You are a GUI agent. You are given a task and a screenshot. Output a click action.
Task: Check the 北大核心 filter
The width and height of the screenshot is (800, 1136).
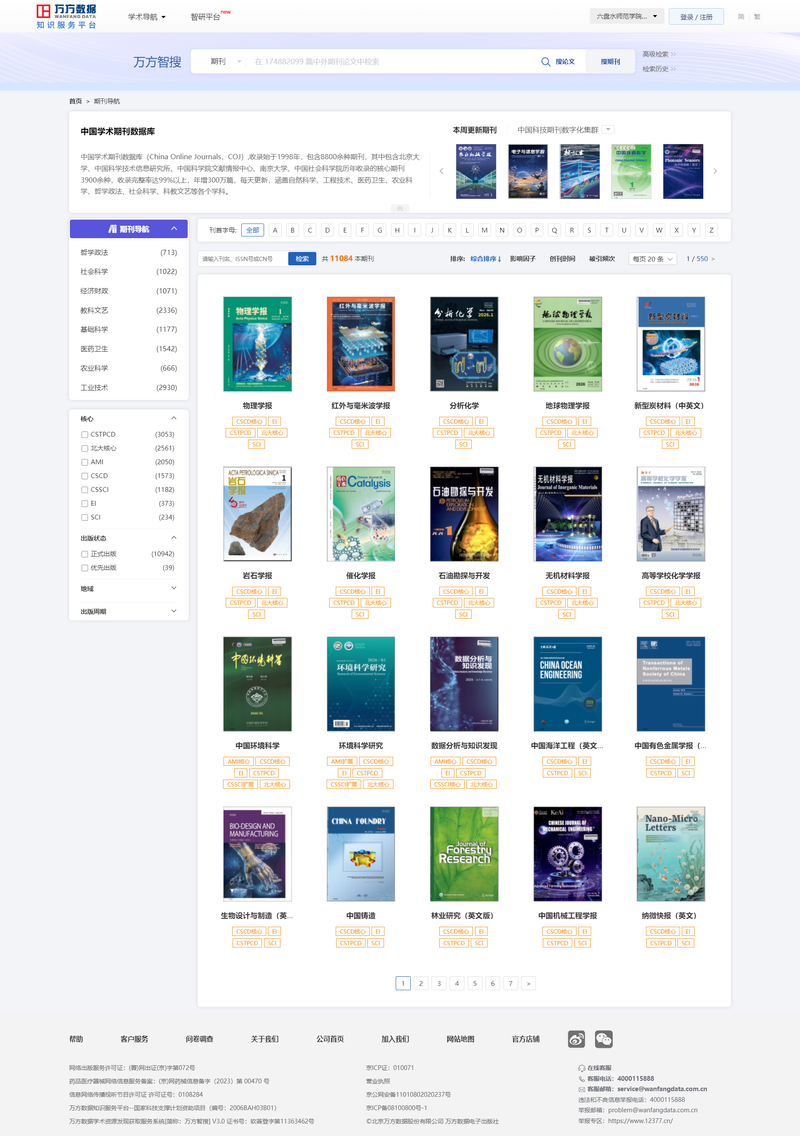(x=84, y=448)
